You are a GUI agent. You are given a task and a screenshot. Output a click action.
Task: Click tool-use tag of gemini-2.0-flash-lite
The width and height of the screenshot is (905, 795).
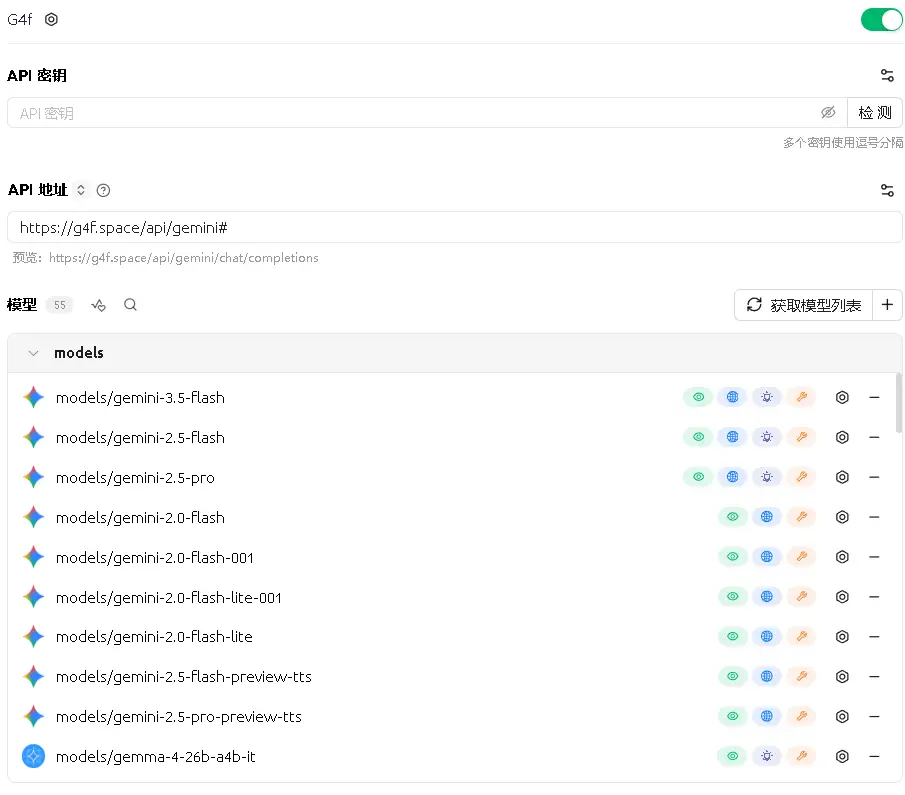tap(802, 636)
